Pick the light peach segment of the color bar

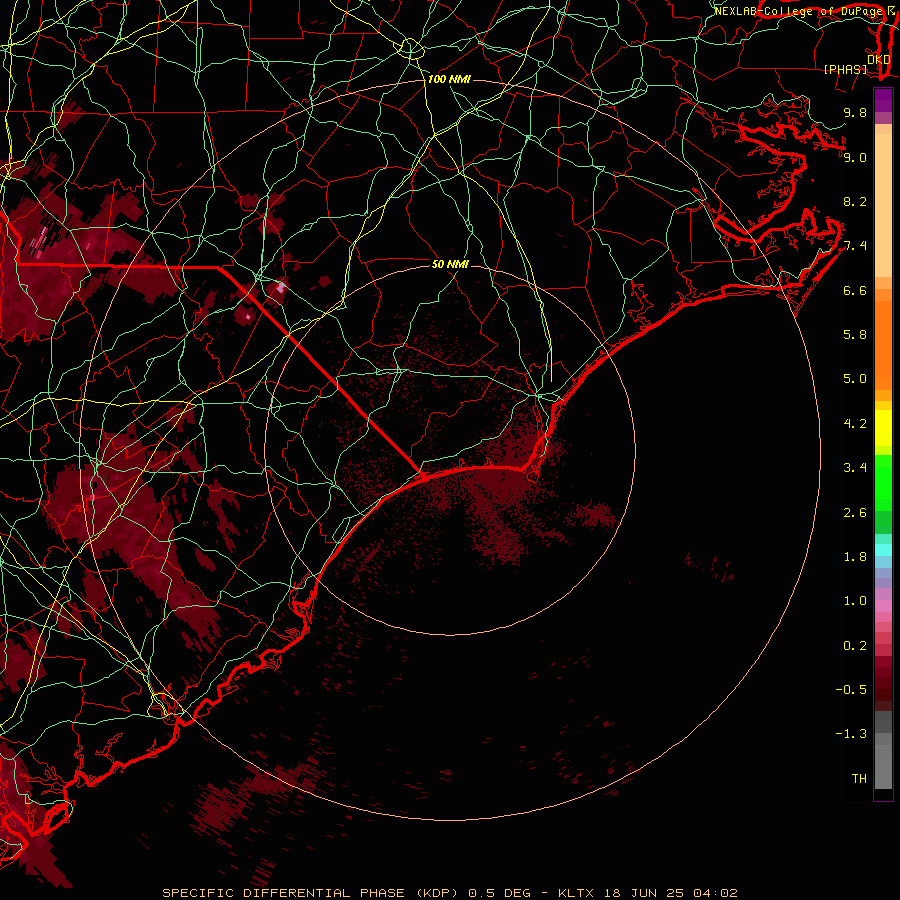coord(883,205)
